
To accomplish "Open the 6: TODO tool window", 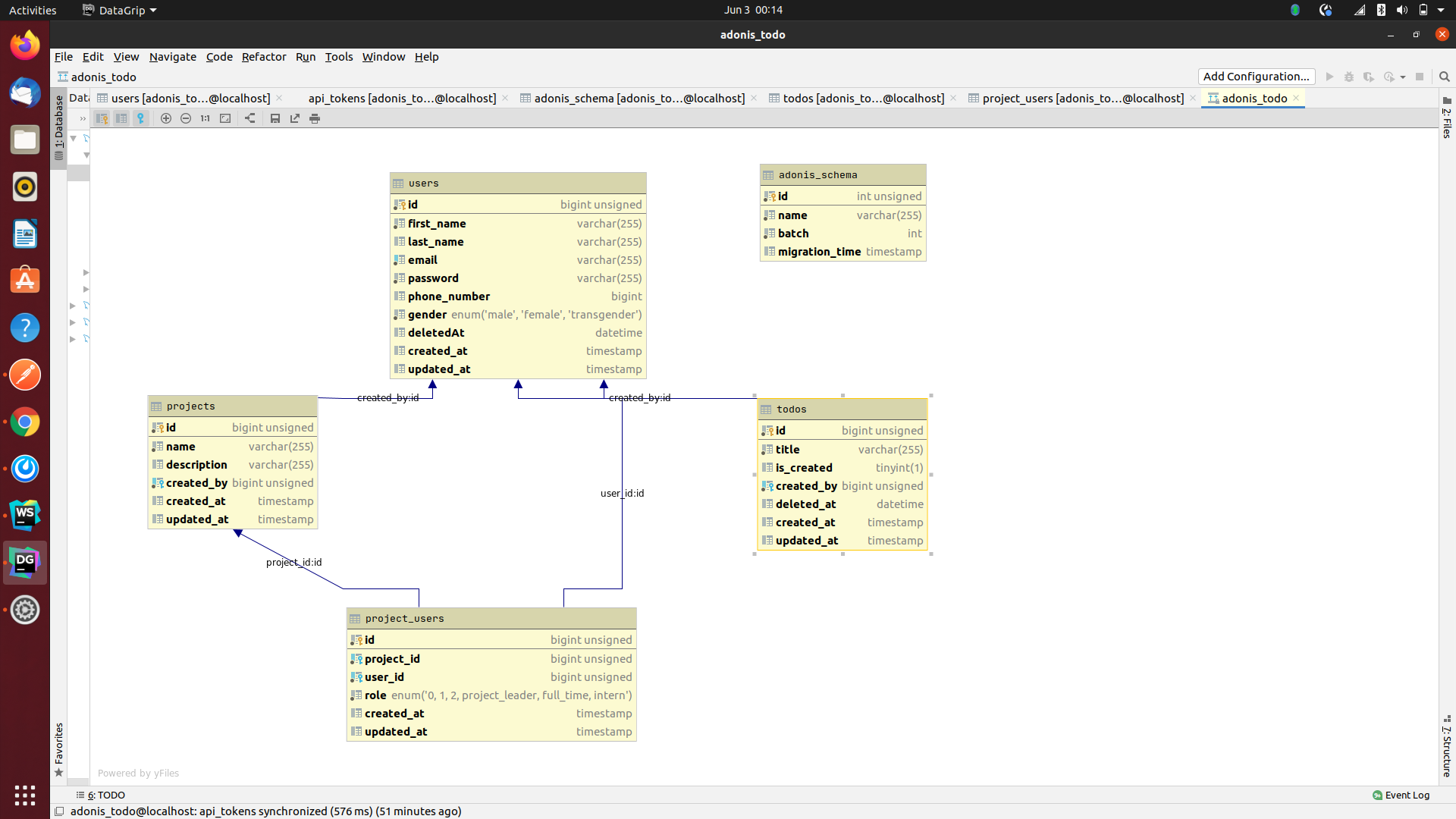I will pos(101,795).
